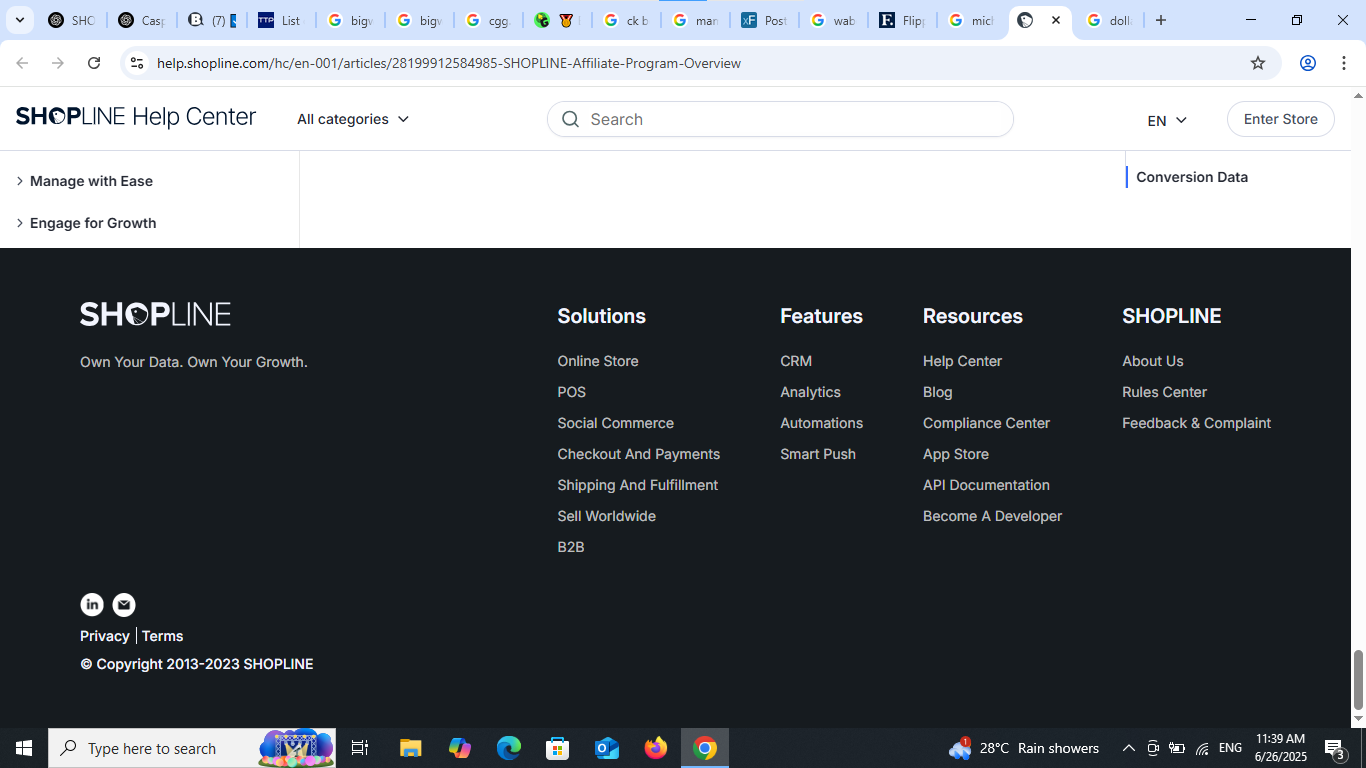View site information icon in address bar
The image size is (1366, 768).
click(x=137, y=63)
